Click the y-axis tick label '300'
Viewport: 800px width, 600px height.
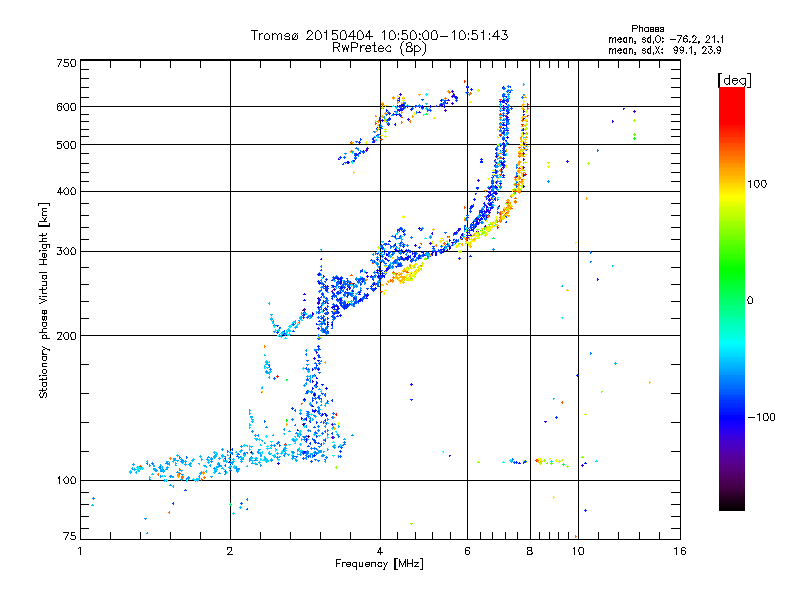click(x=66, y=252)
